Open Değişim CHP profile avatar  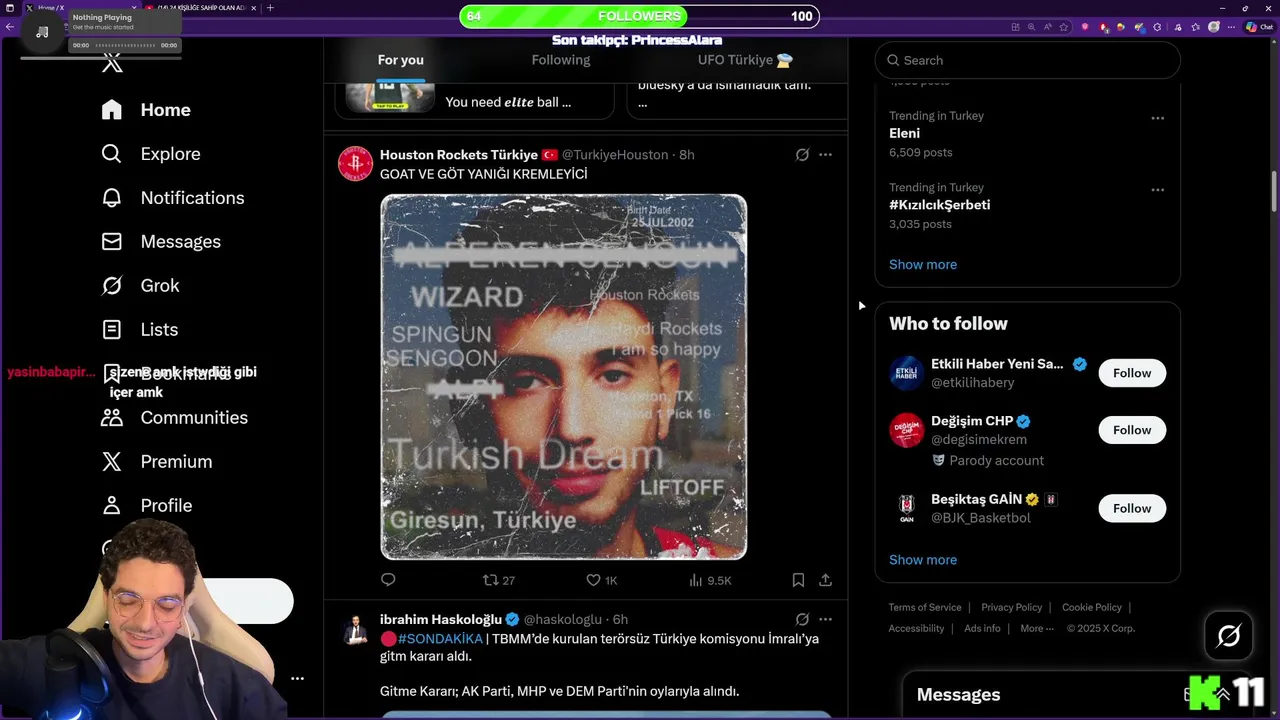[907, 430]
